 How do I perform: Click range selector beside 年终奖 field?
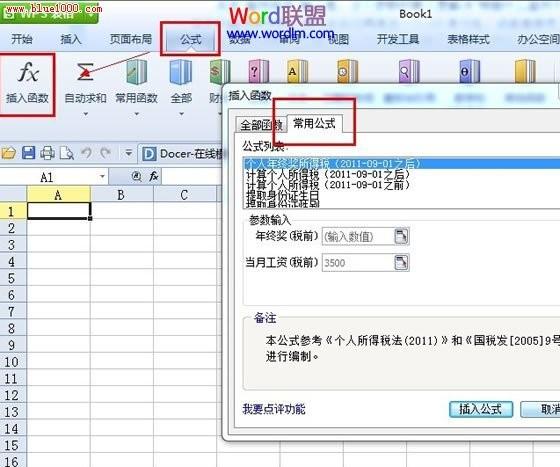coord(401,236)
